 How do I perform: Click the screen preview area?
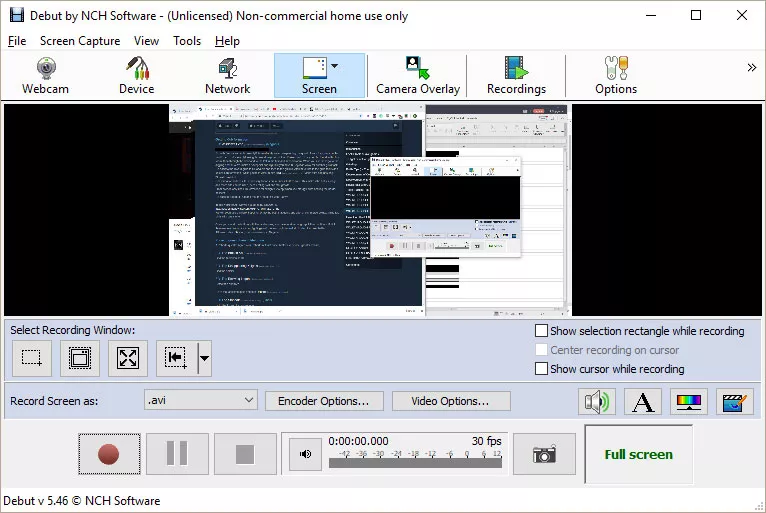point(383,210)
